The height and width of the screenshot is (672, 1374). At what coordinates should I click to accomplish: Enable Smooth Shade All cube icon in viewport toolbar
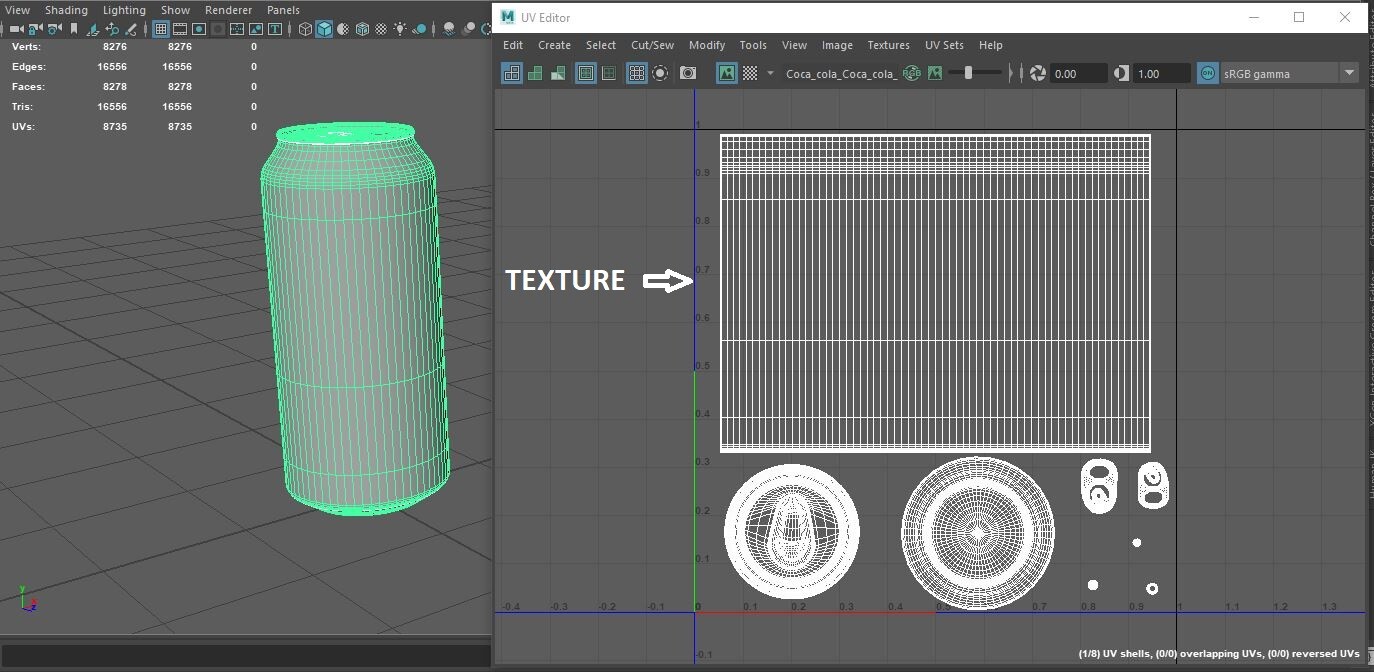[x=324, y=29]
